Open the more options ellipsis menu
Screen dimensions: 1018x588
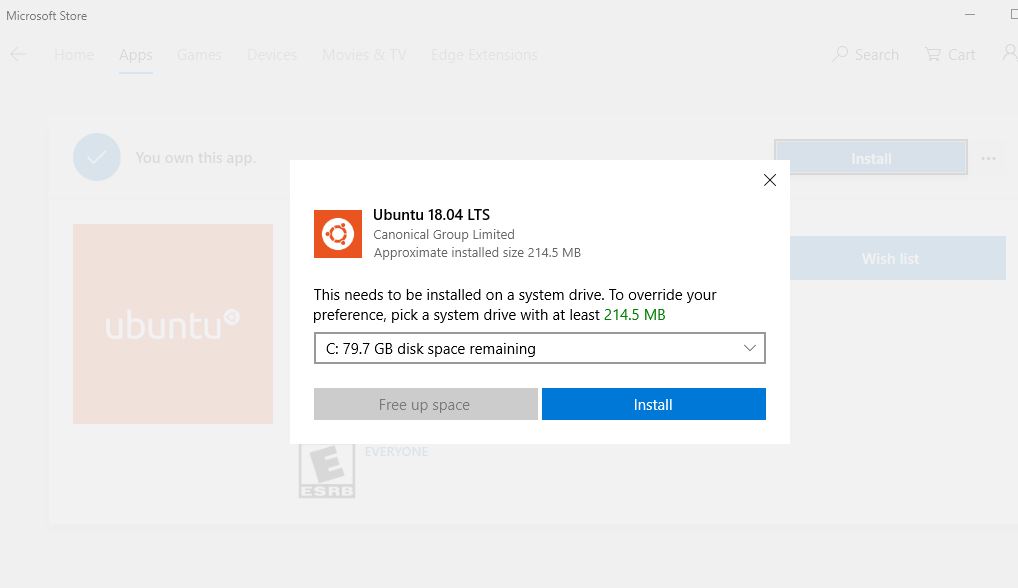pos(988,158)
